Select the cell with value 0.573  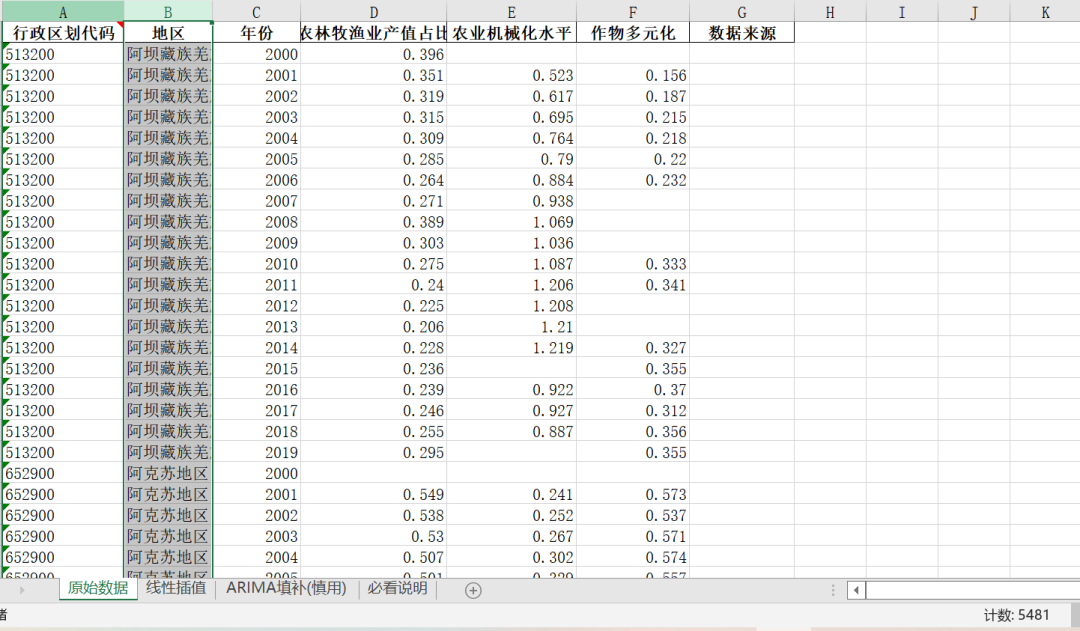[633, 494]
